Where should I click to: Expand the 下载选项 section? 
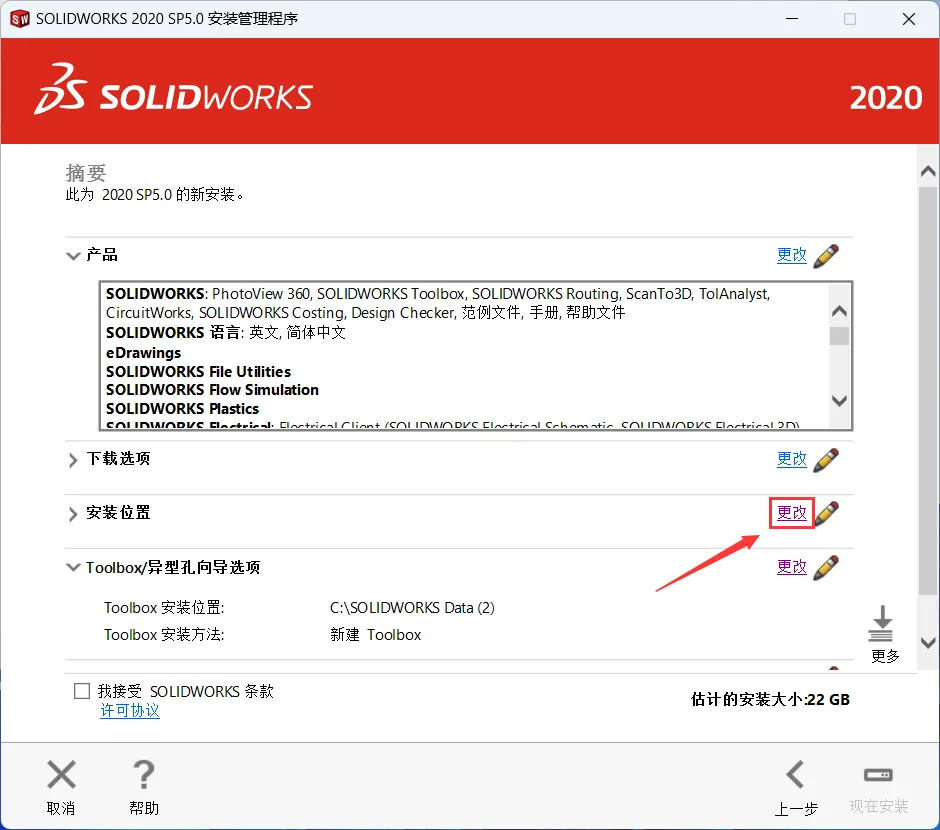click(73, 460)
